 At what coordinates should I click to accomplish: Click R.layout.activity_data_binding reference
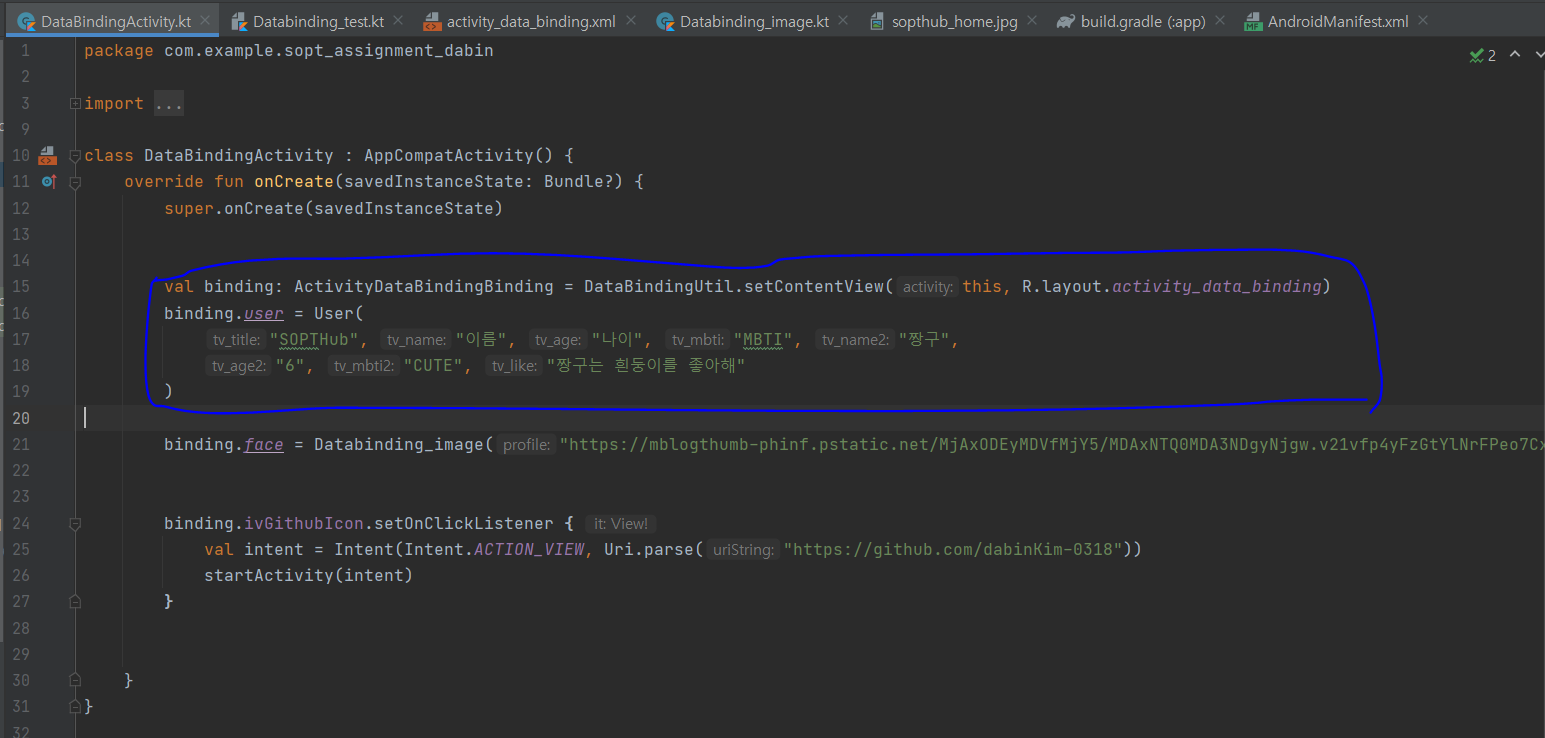coord(1172,286)
